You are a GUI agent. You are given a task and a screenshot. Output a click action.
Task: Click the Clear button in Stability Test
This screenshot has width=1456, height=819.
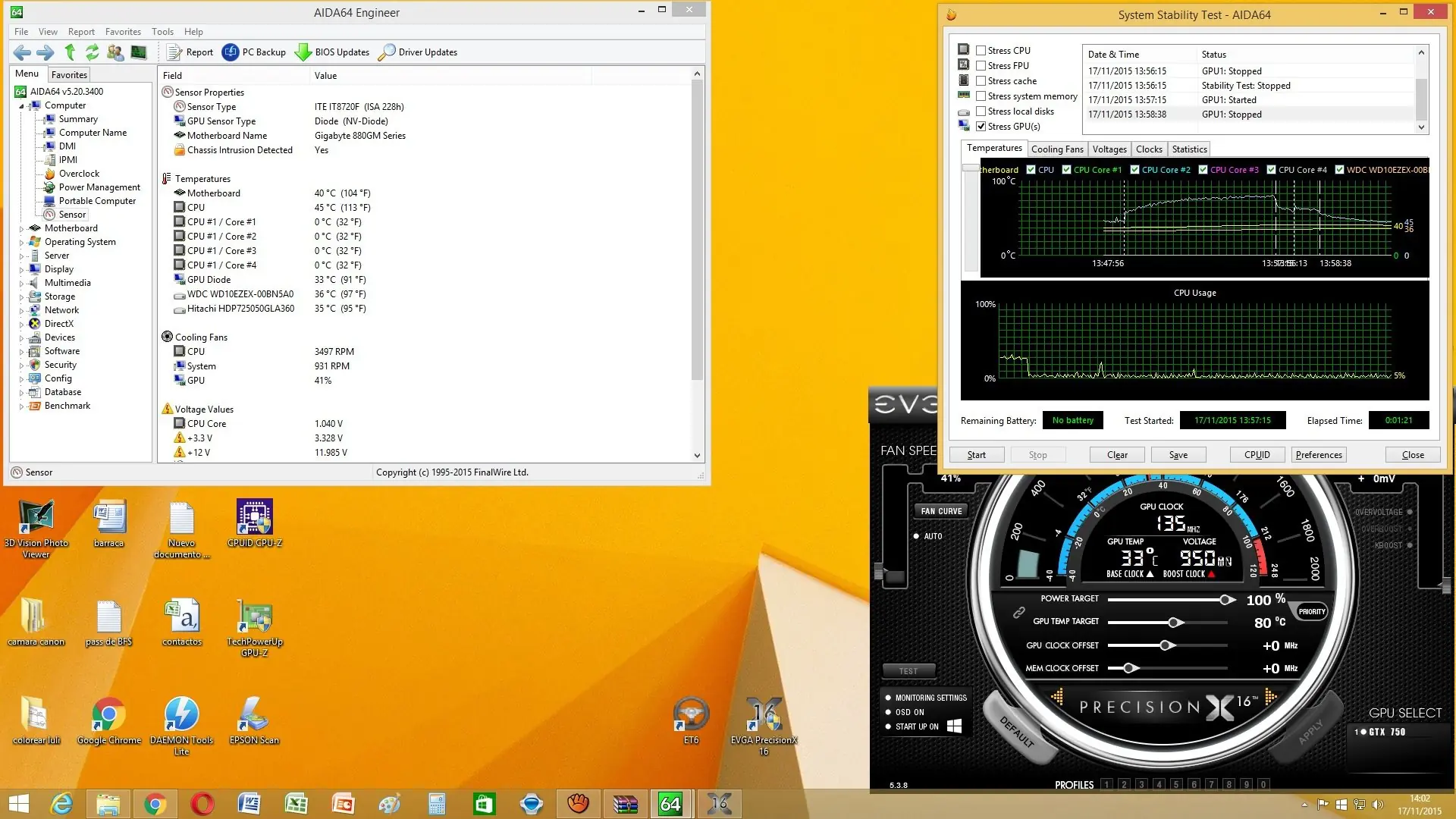click(x=1117, y=455)
